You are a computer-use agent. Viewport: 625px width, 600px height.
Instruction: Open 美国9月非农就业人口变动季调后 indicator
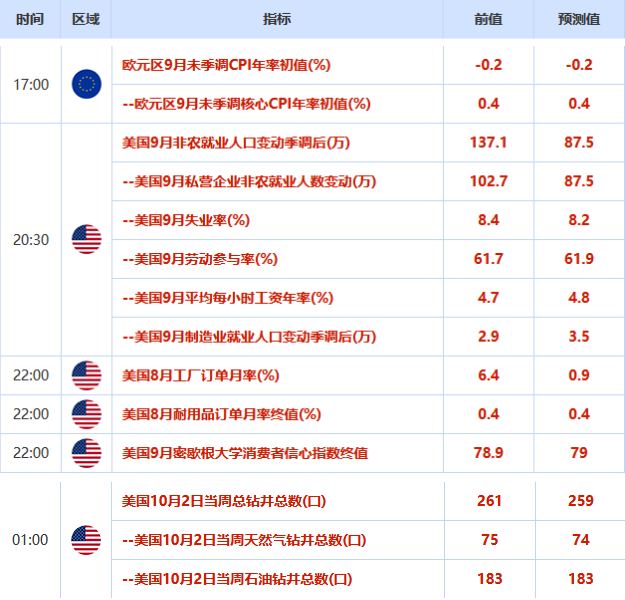point(236,143)
